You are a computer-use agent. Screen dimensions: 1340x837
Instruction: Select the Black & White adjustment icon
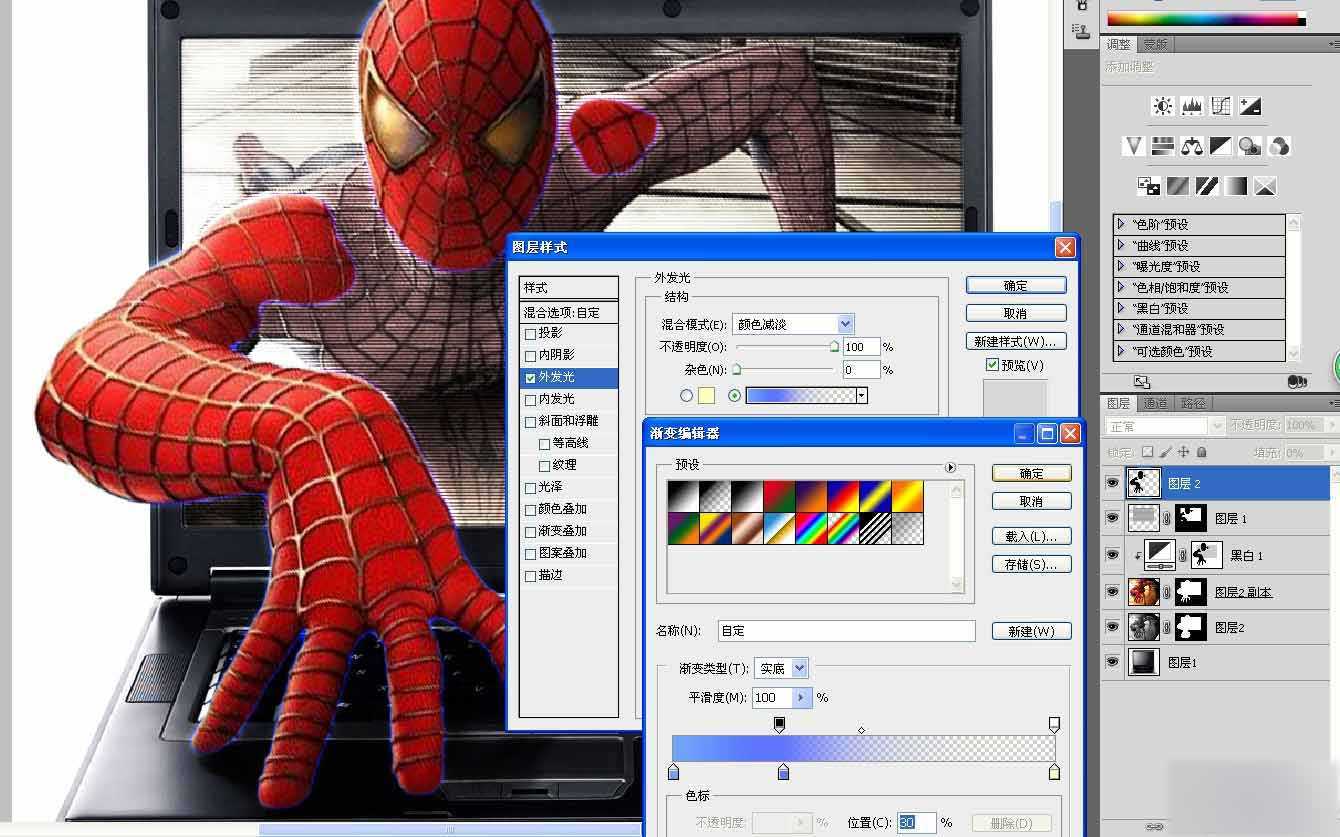1220,146
